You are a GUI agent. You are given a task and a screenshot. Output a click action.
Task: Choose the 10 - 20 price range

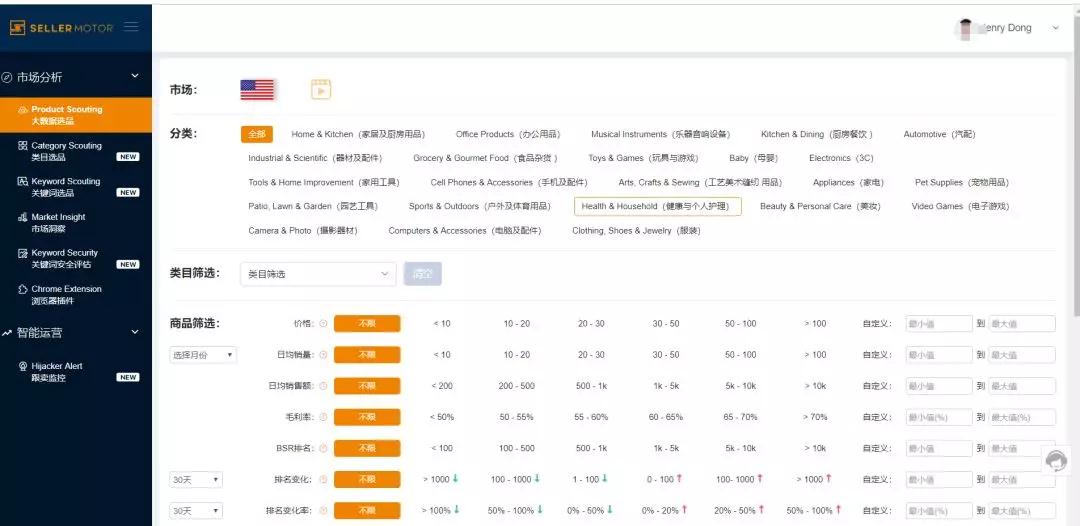[517, 324]
